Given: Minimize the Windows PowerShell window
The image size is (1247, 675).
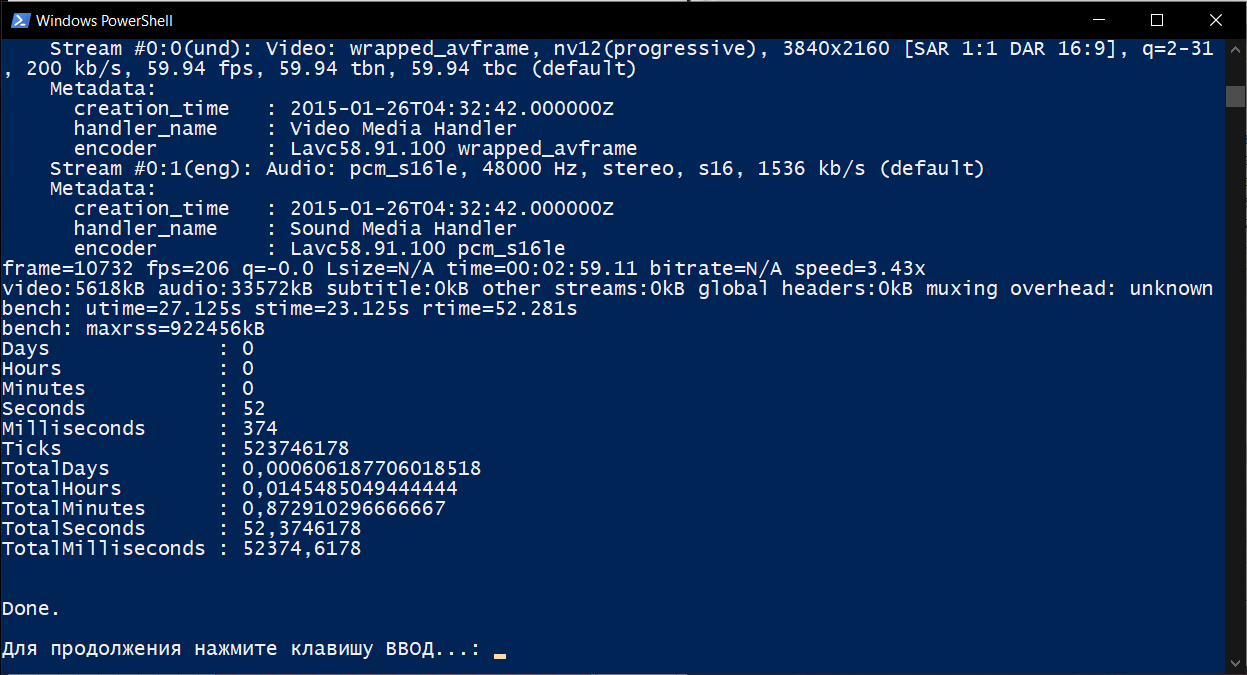Looking at the screenshot, I should point(1100,20).
